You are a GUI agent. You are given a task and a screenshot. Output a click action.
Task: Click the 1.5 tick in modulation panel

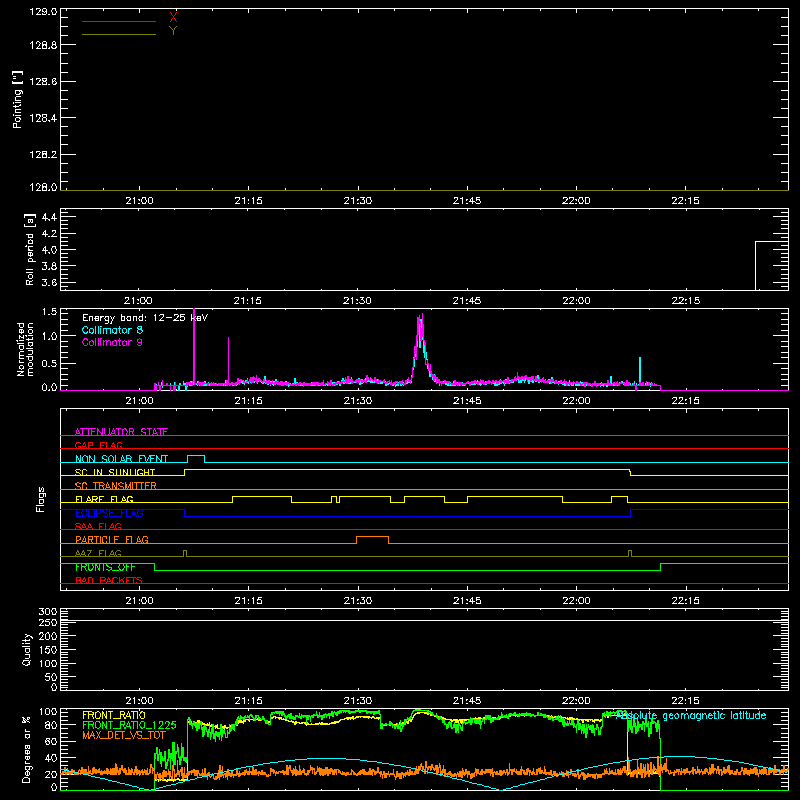point(49,312)
